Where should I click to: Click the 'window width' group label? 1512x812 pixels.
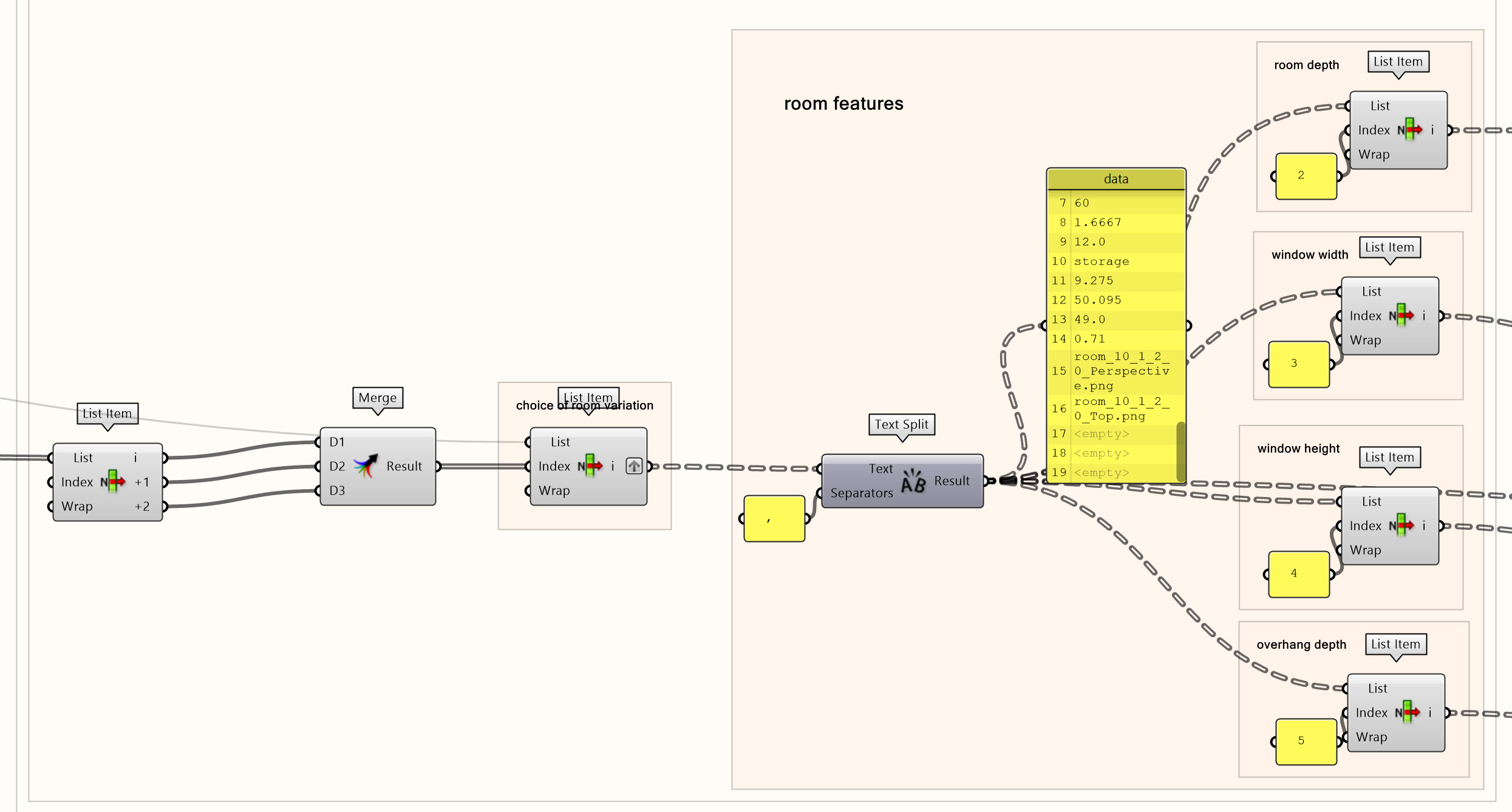1310,255
